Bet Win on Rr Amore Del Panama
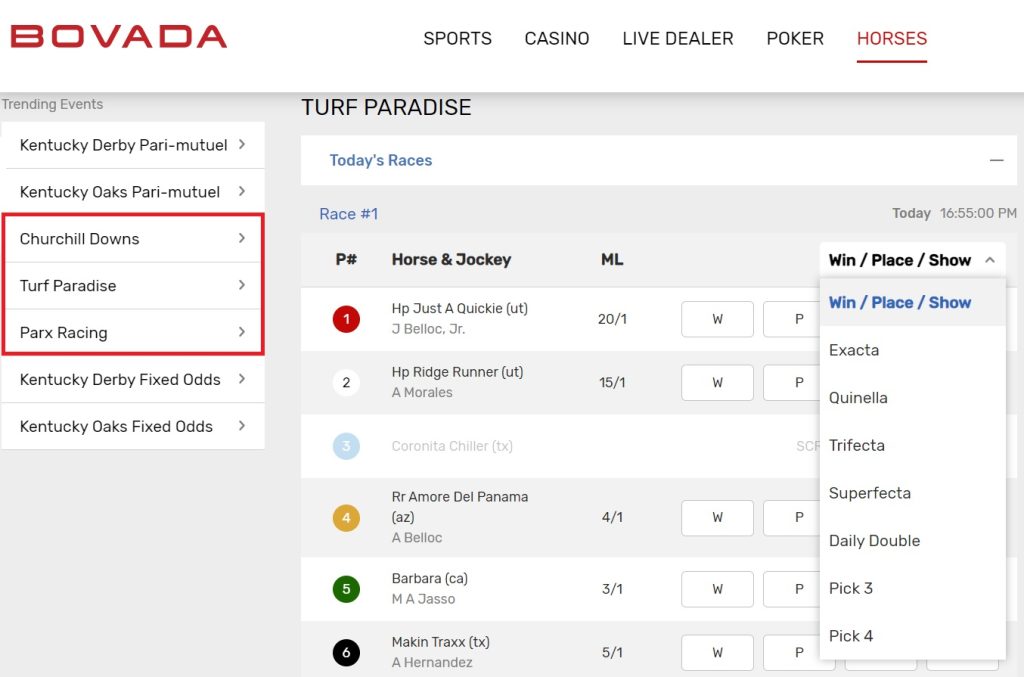The height and width of the screenshot is (677, 1024). [717, 518]
